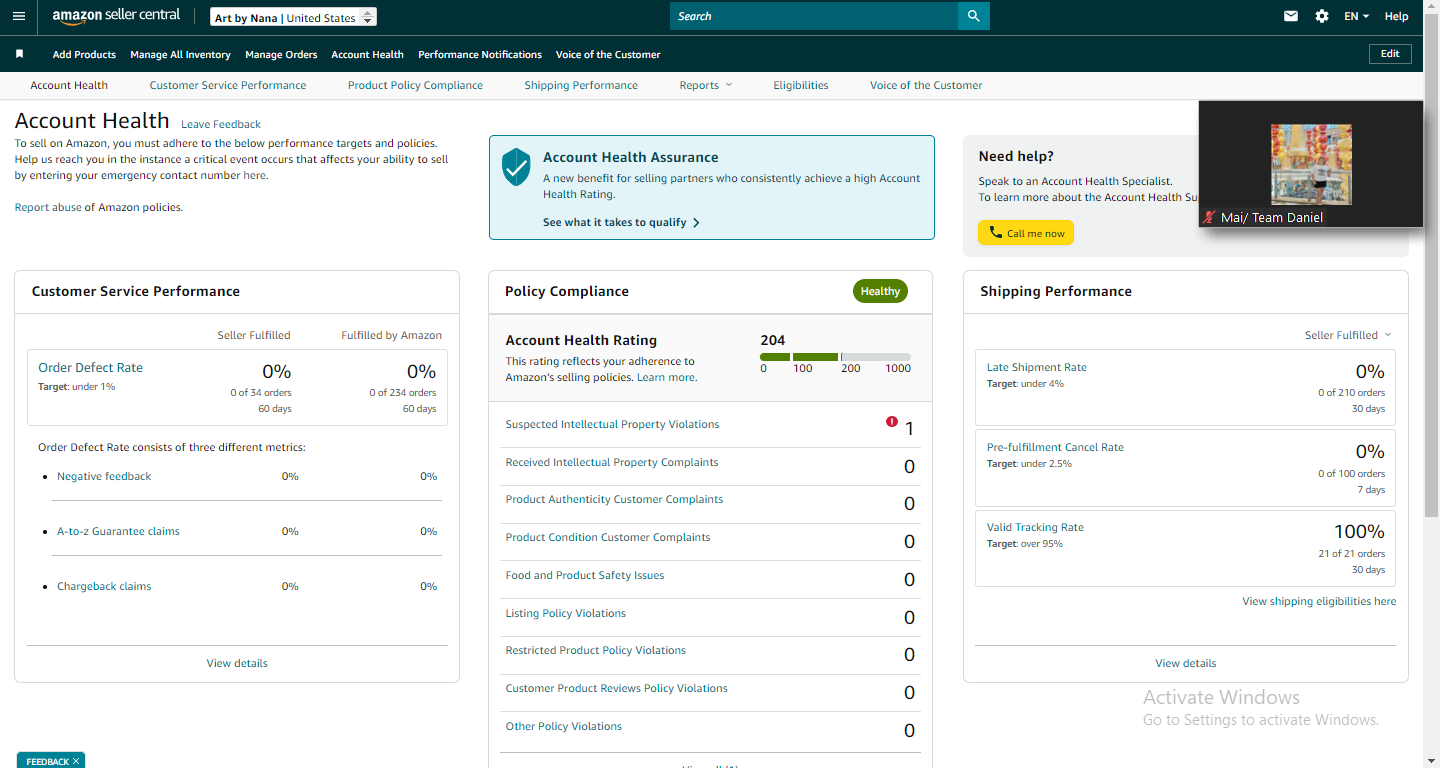Open Product Authenticity Customer Complaints
Image resolution: width=1440 pixels, height=768 pixels.
(614, 499)
